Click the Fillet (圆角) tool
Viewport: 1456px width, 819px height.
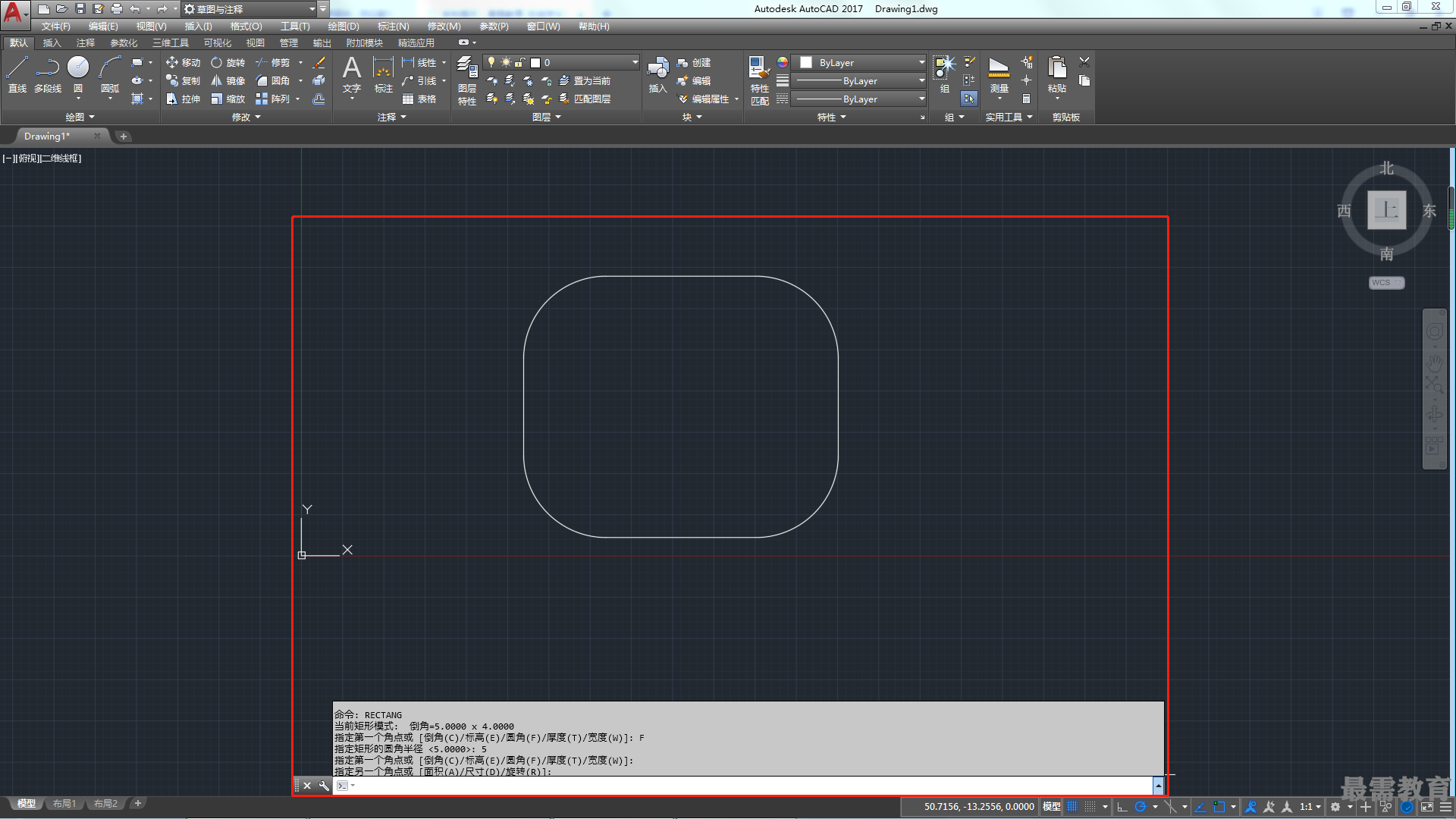pos(273,80)
